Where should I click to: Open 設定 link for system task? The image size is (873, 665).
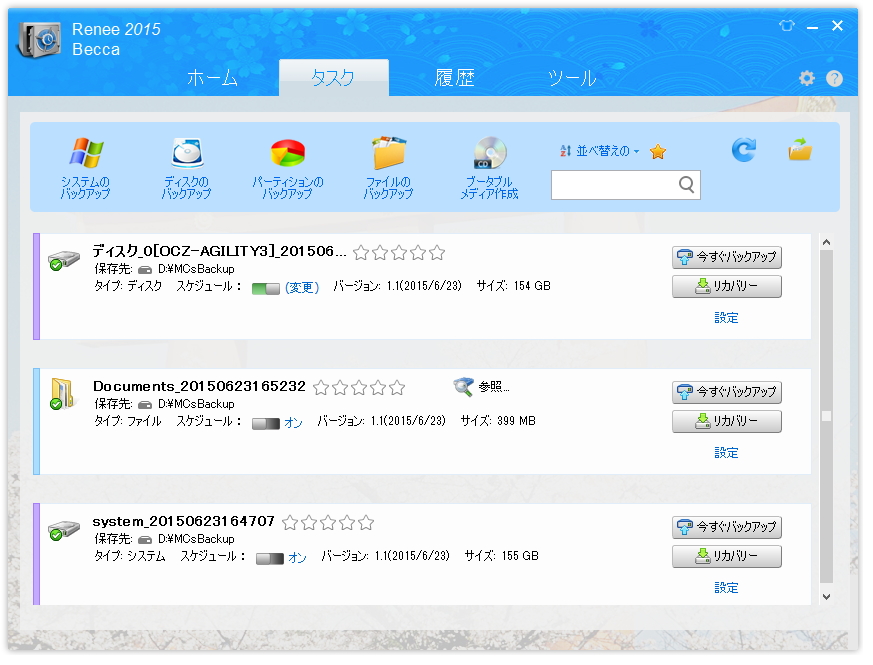[x=726, y=587]
